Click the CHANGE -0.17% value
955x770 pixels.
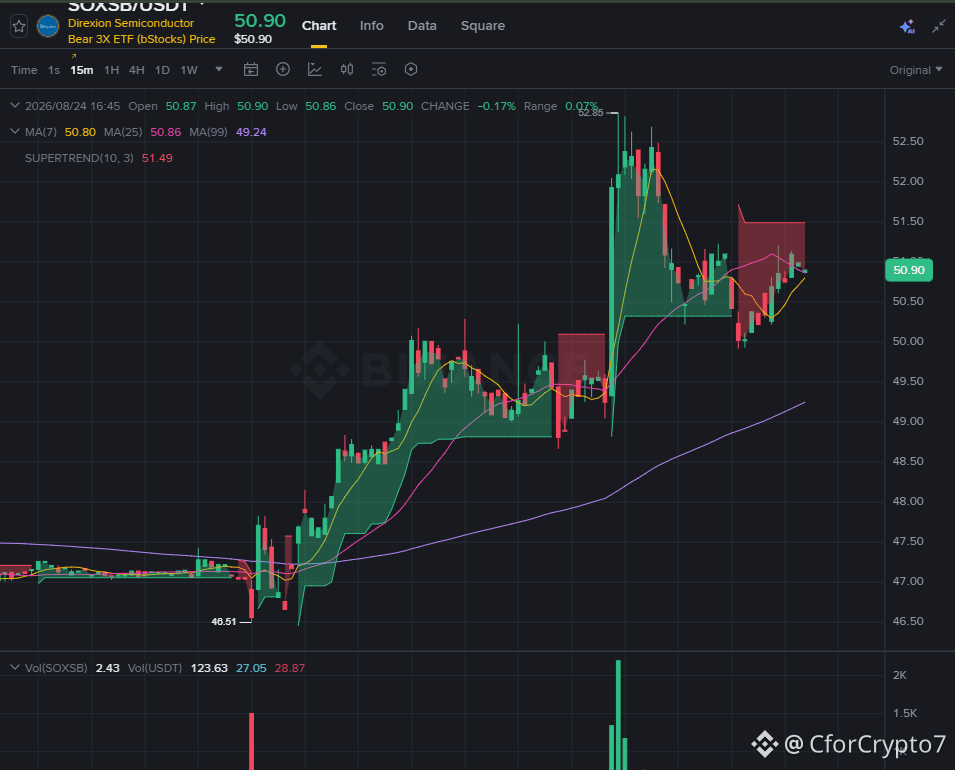tap(496, 106)
